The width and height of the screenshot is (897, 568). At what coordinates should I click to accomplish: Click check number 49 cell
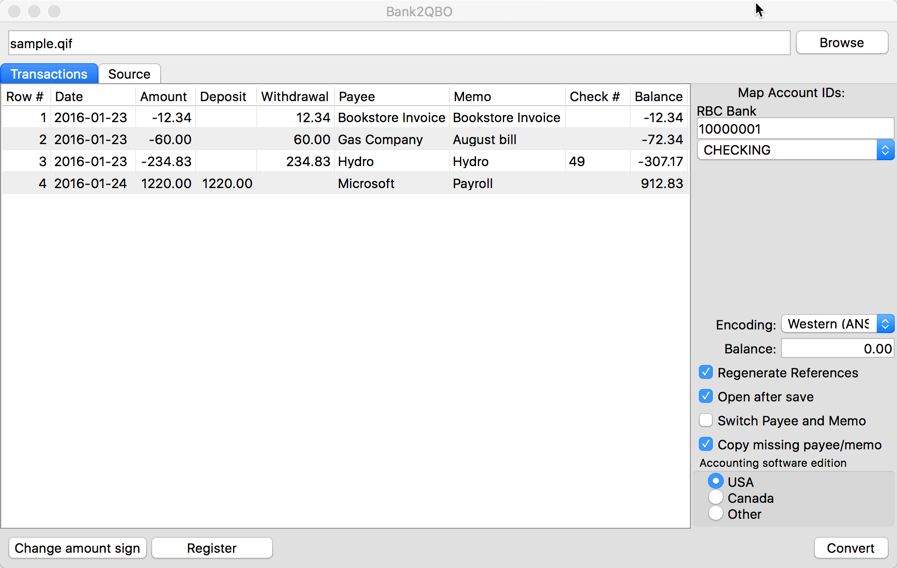[x=597, y=161]
